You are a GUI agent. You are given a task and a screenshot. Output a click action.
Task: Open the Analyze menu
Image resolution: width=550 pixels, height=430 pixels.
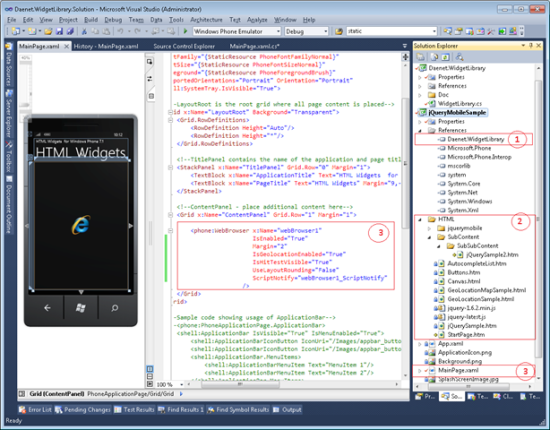(x=257, y=20)
